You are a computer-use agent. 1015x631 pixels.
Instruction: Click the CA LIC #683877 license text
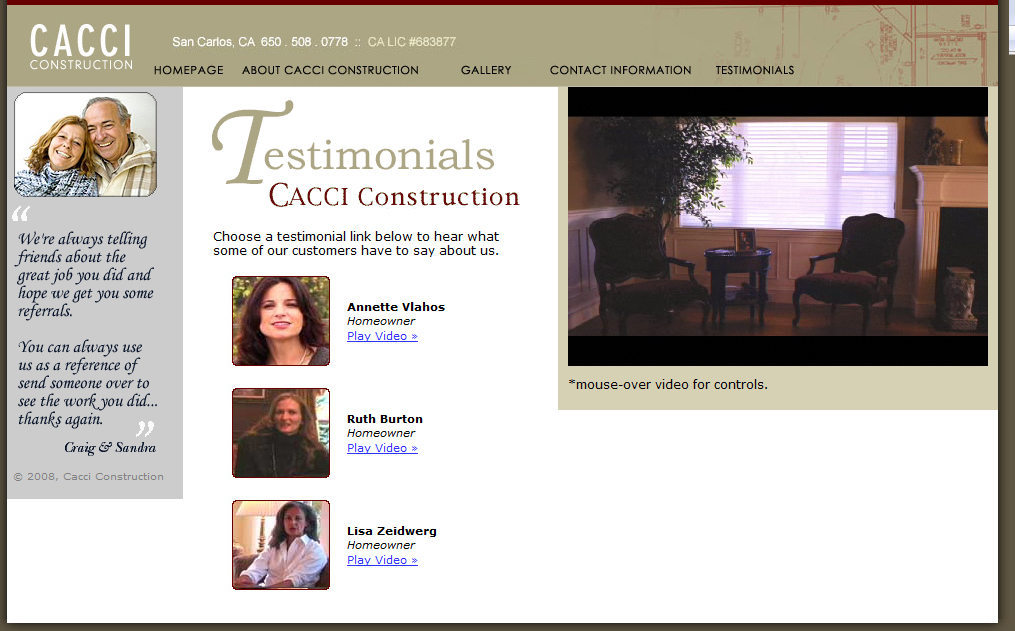coord(413,42)
